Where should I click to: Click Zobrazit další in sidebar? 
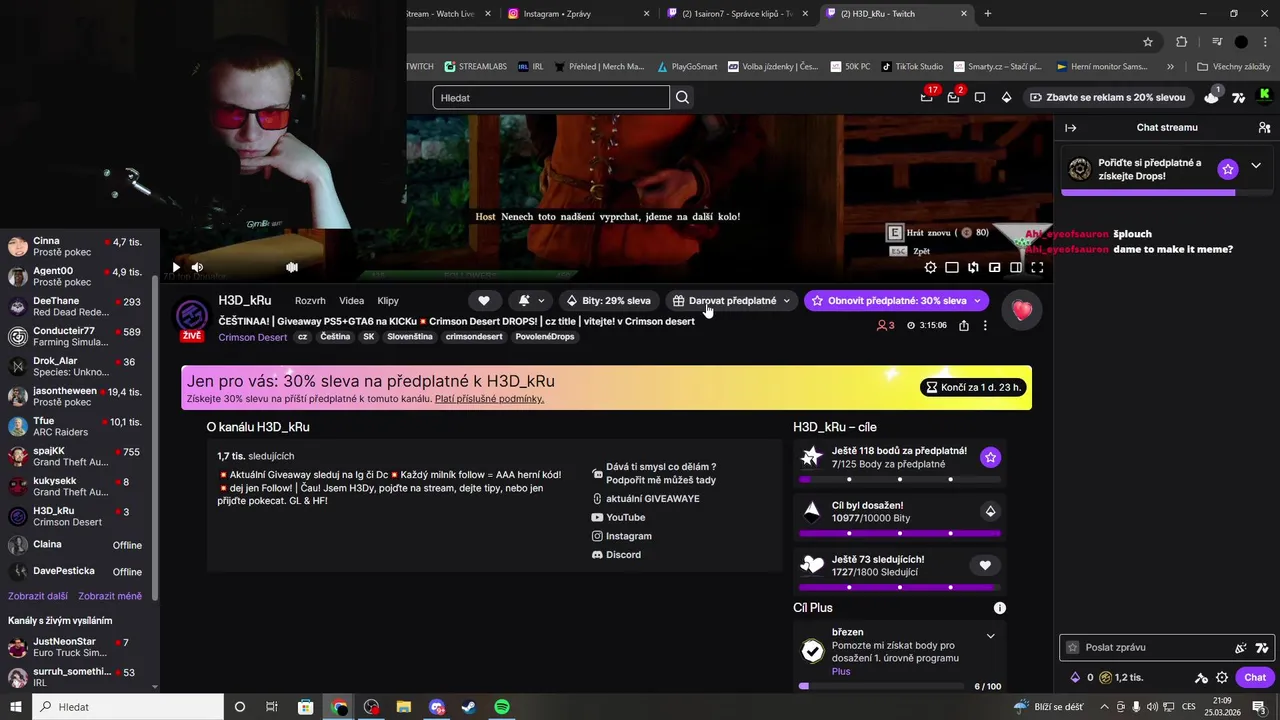click(38, 596)
